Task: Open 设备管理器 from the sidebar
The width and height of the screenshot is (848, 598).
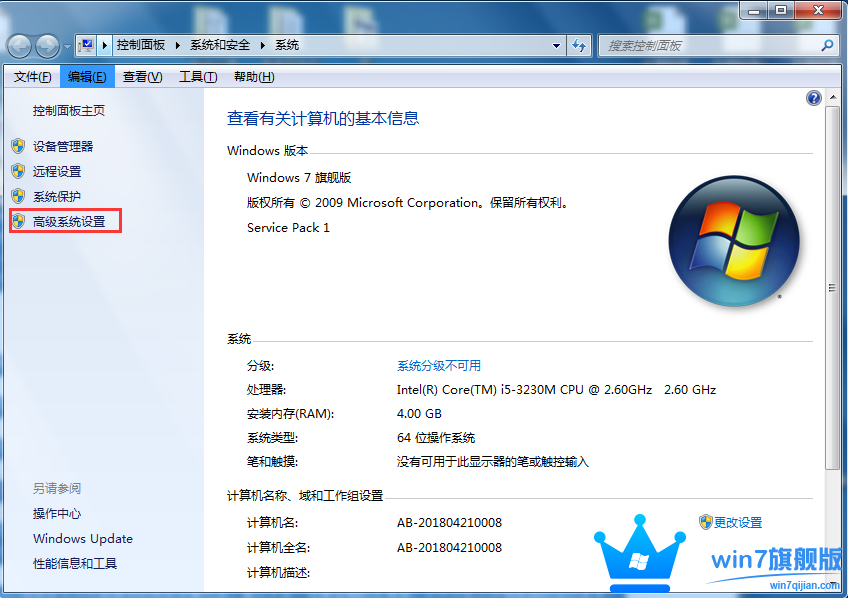Action: click(x=63, y=147)
